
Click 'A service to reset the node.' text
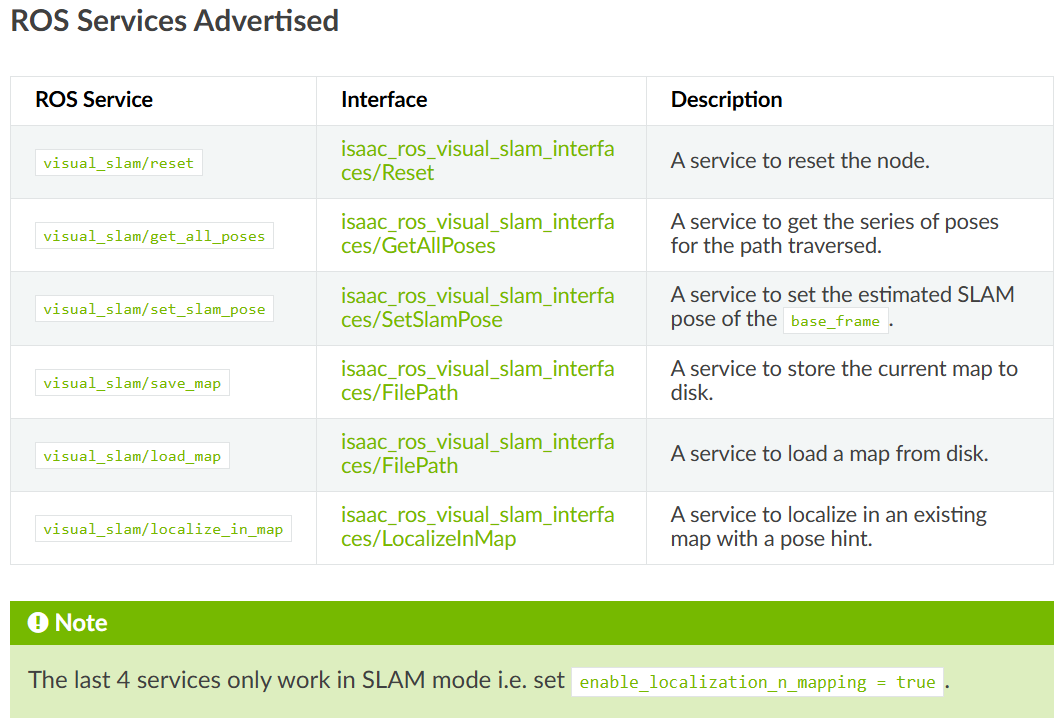[x=800, y=161]
